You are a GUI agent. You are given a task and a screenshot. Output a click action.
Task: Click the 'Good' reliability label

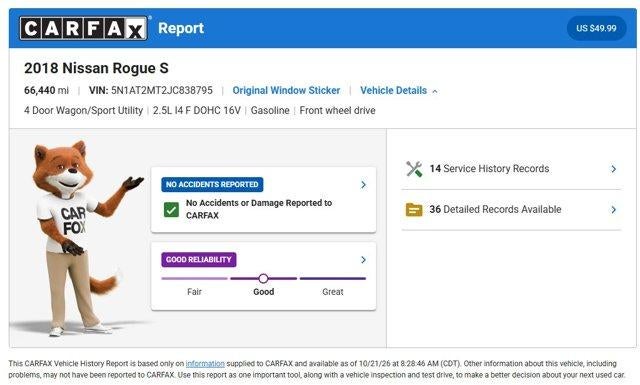tap(264, 292)
